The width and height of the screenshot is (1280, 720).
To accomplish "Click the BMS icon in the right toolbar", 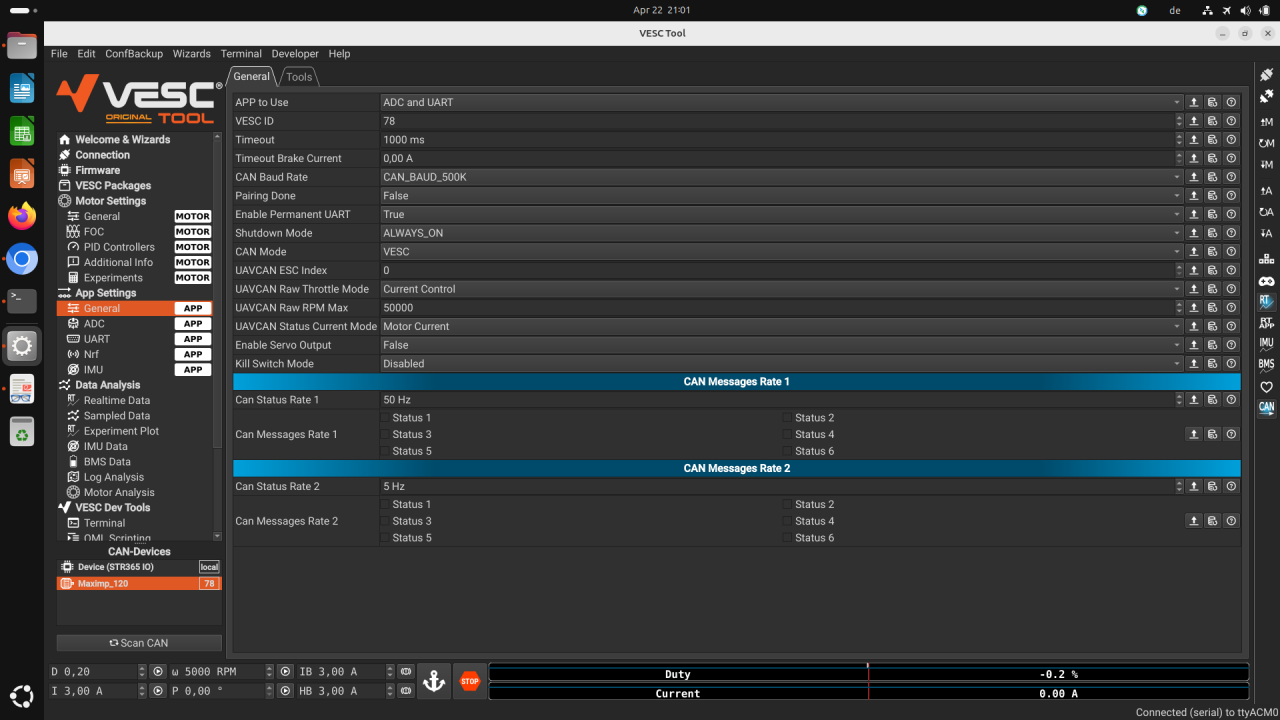I will 1266,366.
